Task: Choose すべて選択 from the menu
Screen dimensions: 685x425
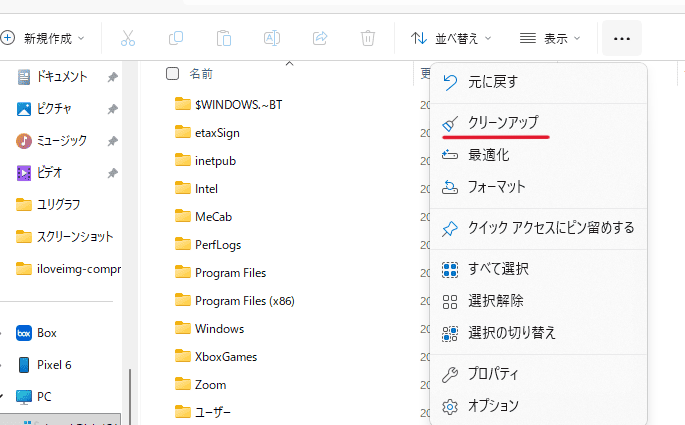Action: pyautogui.click(x=538, y=269)
